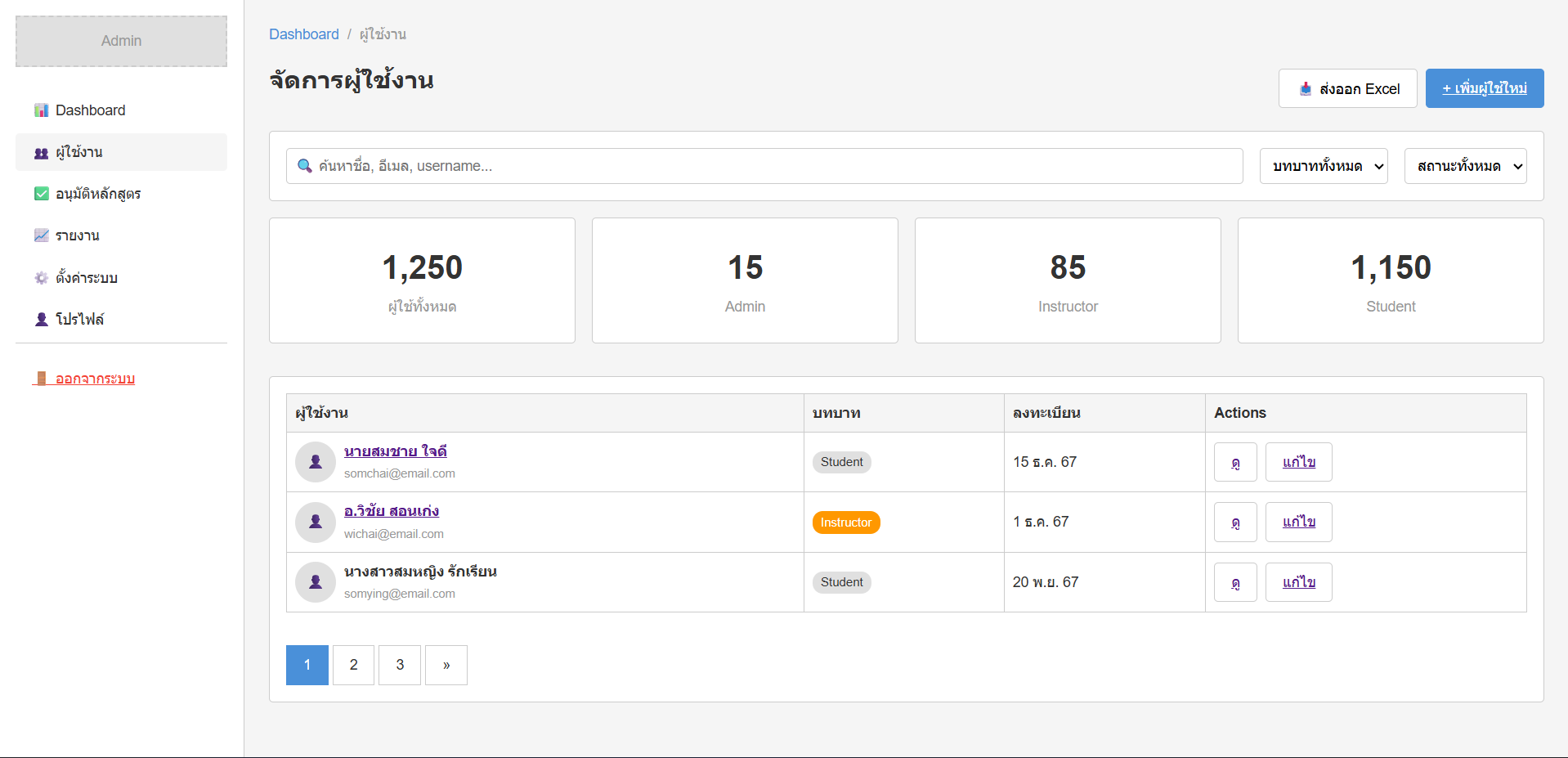Open the บทบาททั้งหมด role filter dropdown
This screenshot has width=1568, height=758.
1323,166
